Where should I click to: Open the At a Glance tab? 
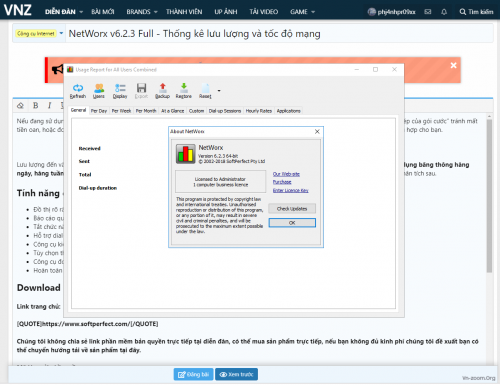click(x=172, y=111)
